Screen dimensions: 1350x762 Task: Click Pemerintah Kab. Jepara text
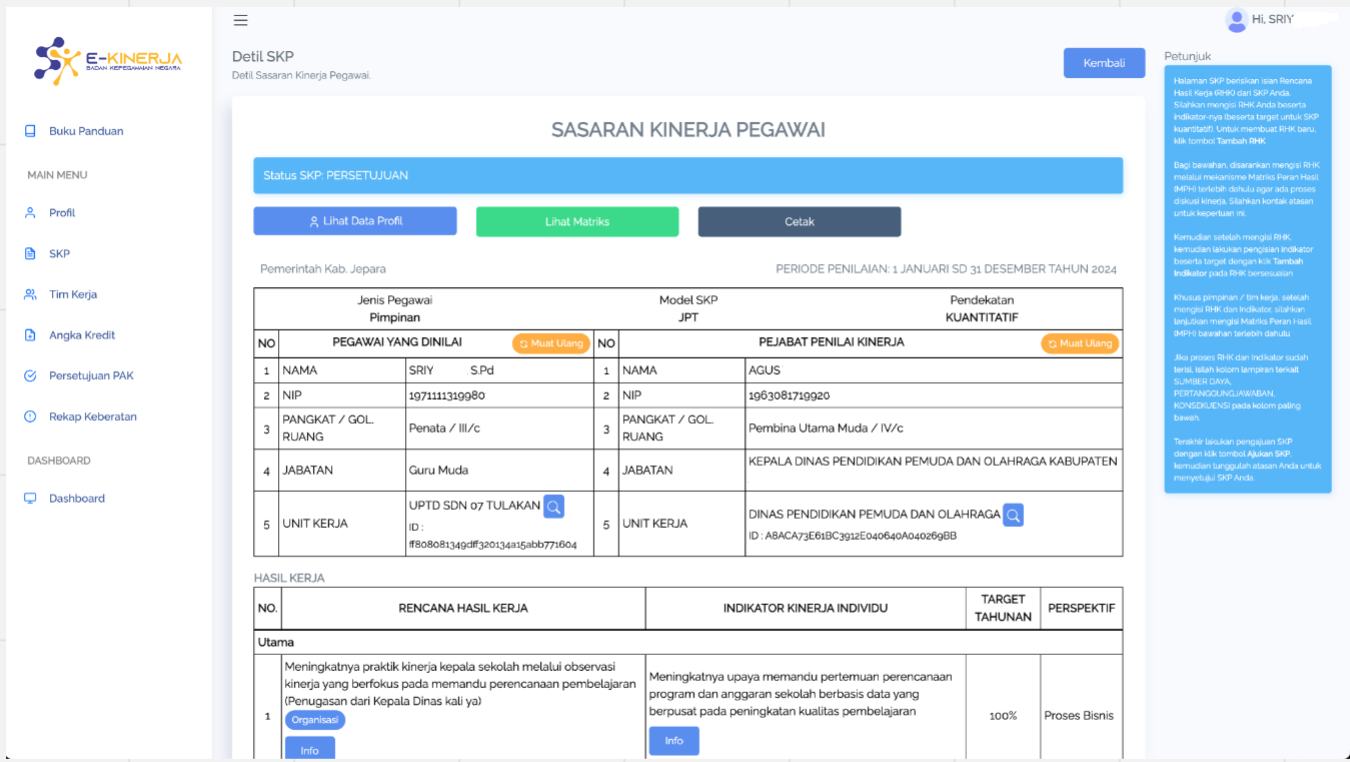click(x=323, y=269)
